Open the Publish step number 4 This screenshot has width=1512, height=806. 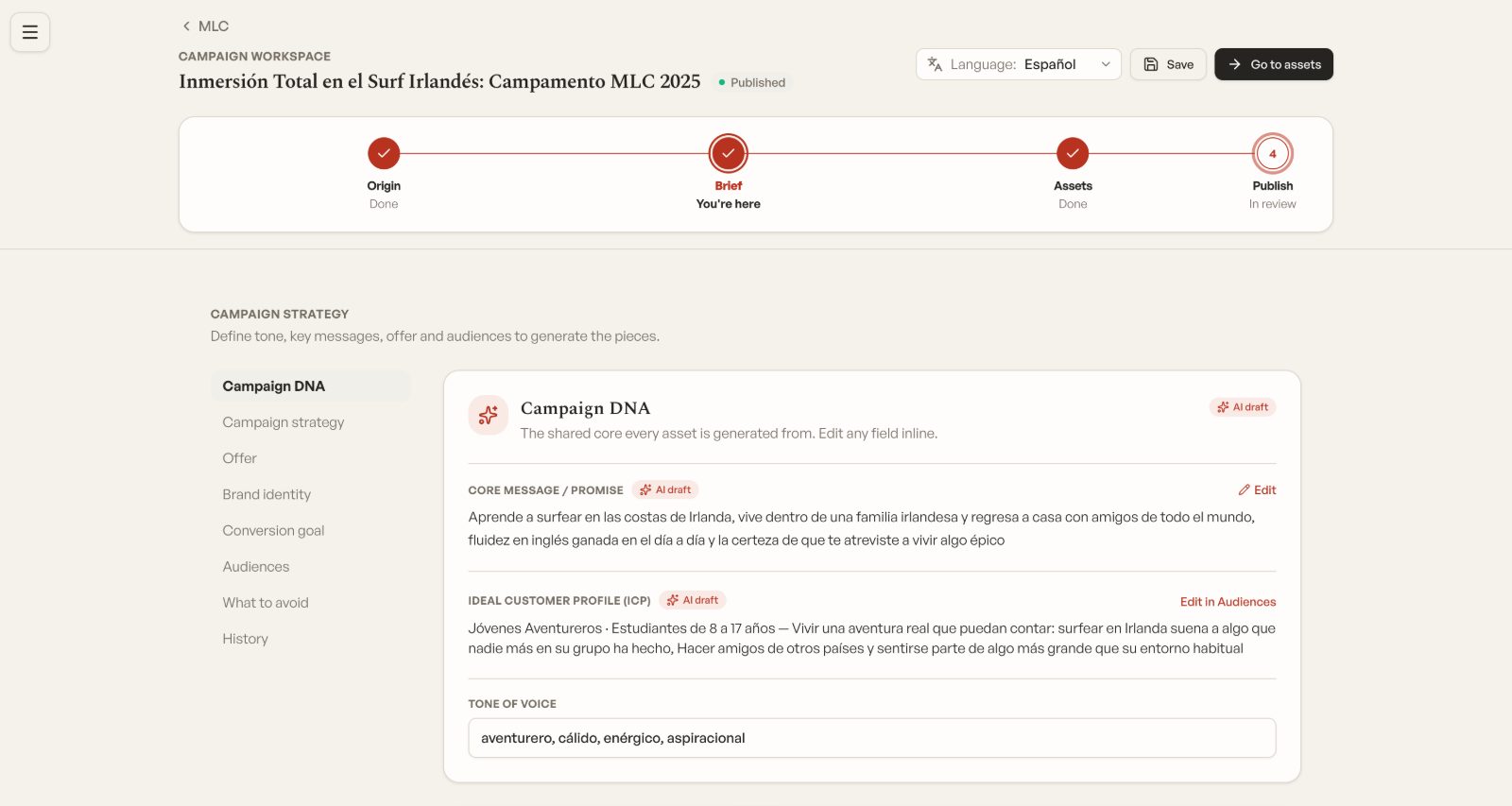tap(1272, 153)
